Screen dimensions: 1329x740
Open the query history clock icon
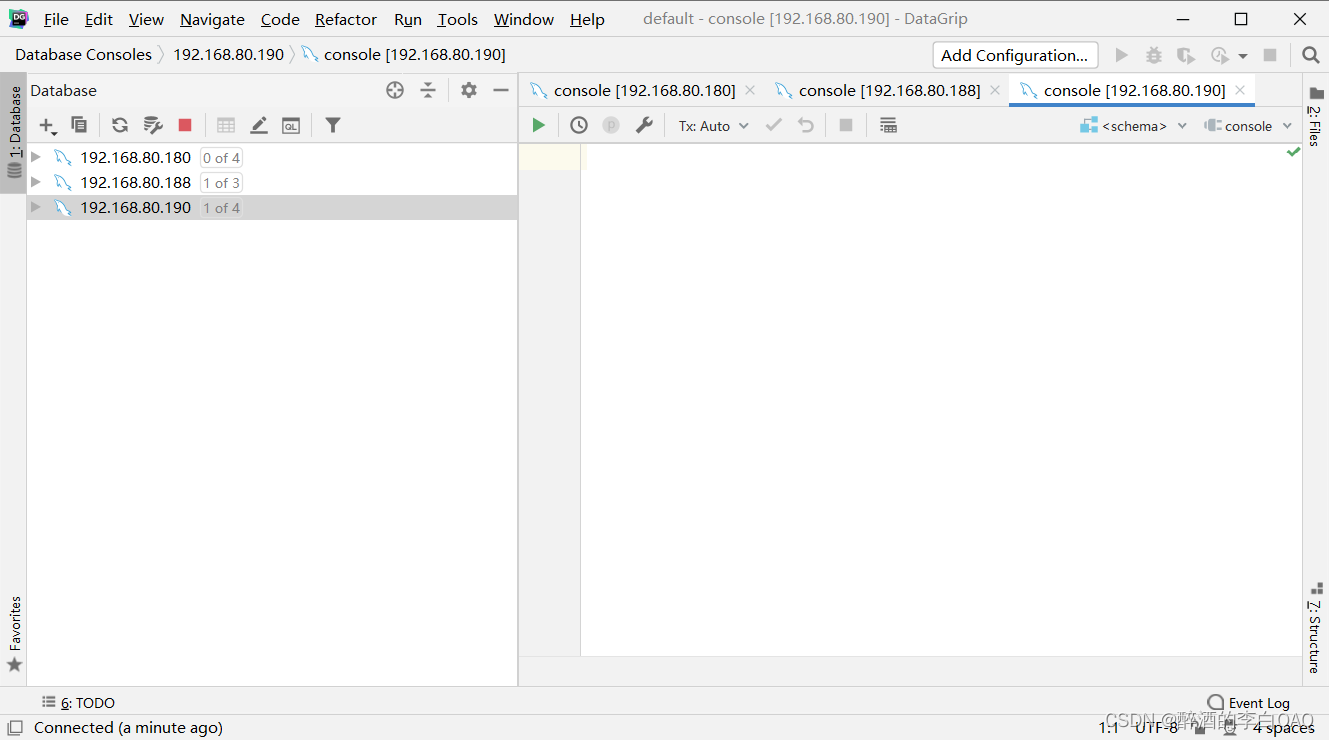[x=578, y=124]
